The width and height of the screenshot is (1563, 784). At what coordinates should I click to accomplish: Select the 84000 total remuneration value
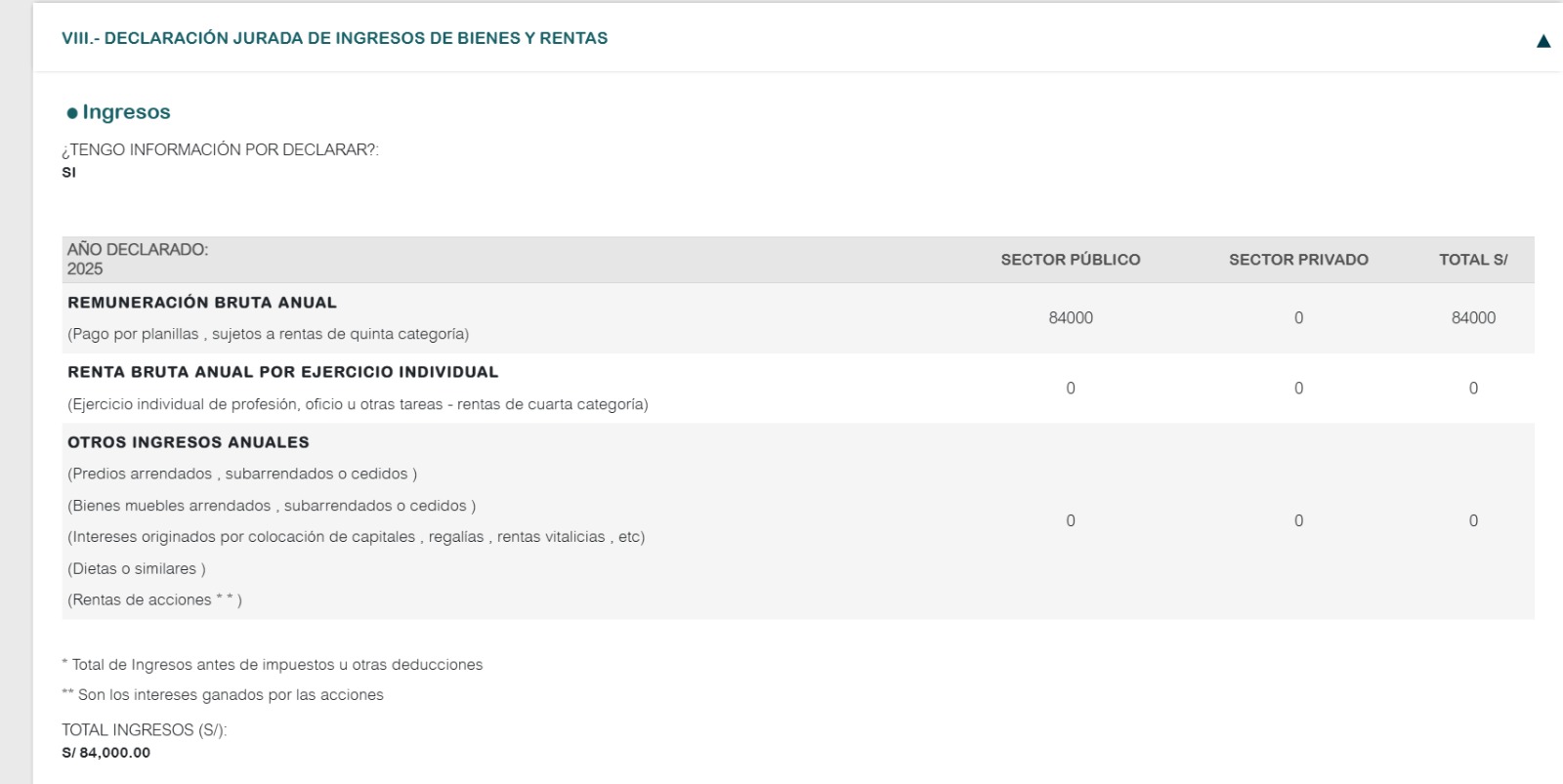point(1473,318)
